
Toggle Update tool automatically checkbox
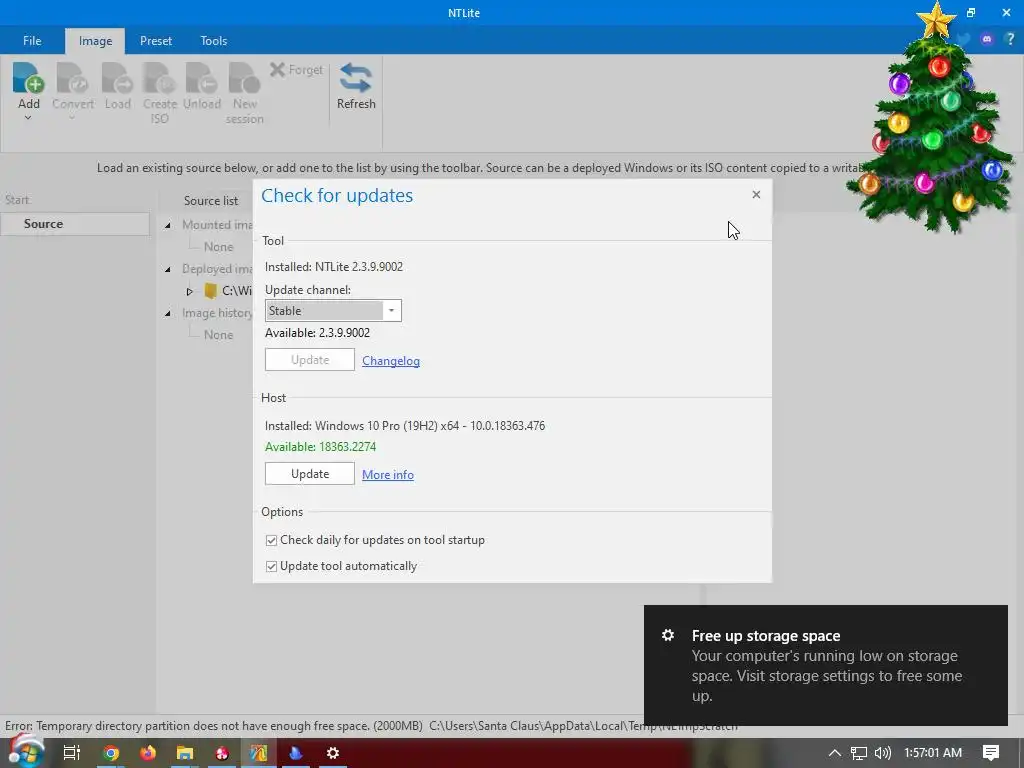[x=271, y=566]
